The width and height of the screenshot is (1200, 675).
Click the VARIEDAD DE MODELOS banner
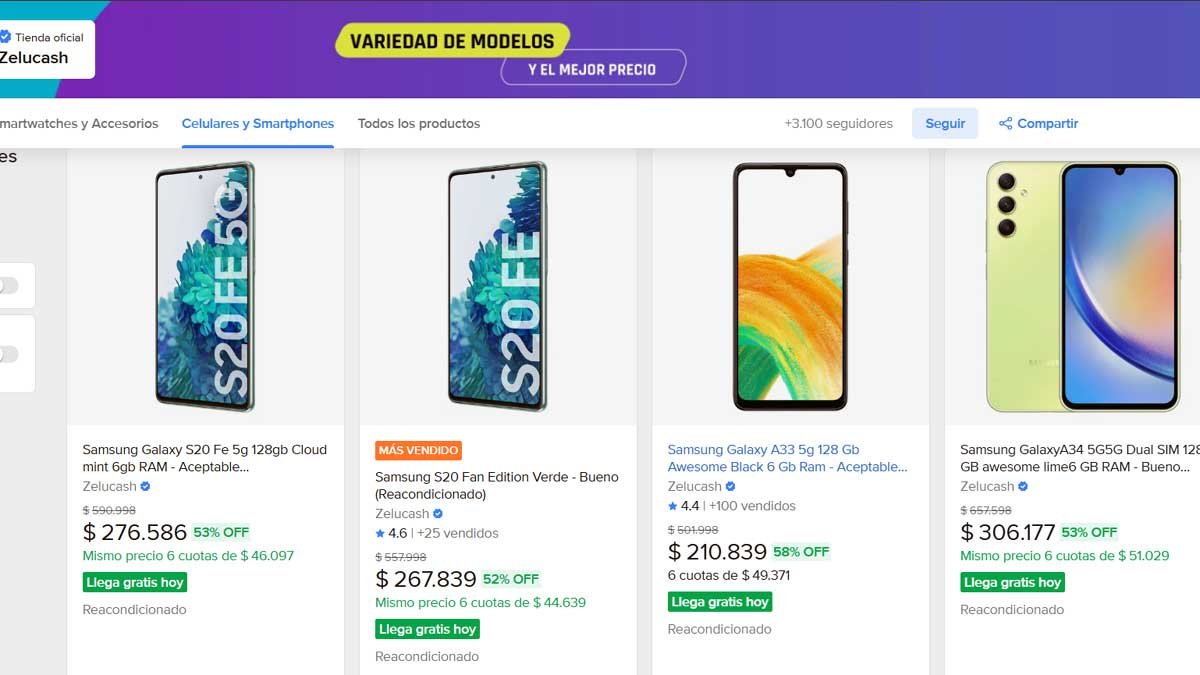454,41
